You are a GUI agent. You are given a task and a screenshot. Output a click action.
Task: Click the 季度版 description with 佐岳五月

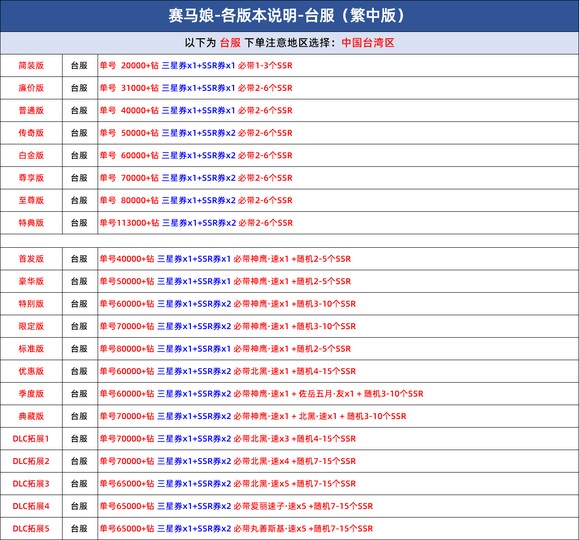click(261, 394)
